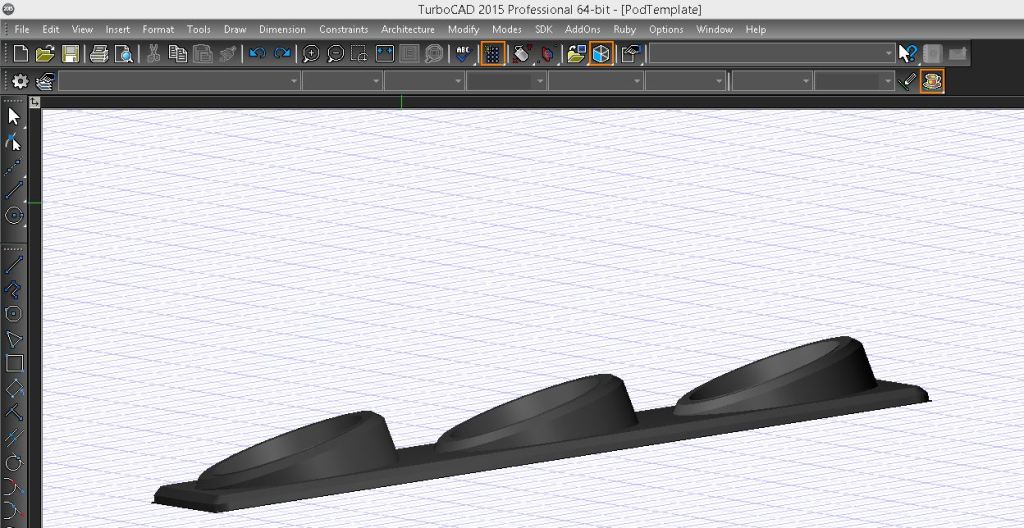Select the dotted construction line tool

(14, 166)
